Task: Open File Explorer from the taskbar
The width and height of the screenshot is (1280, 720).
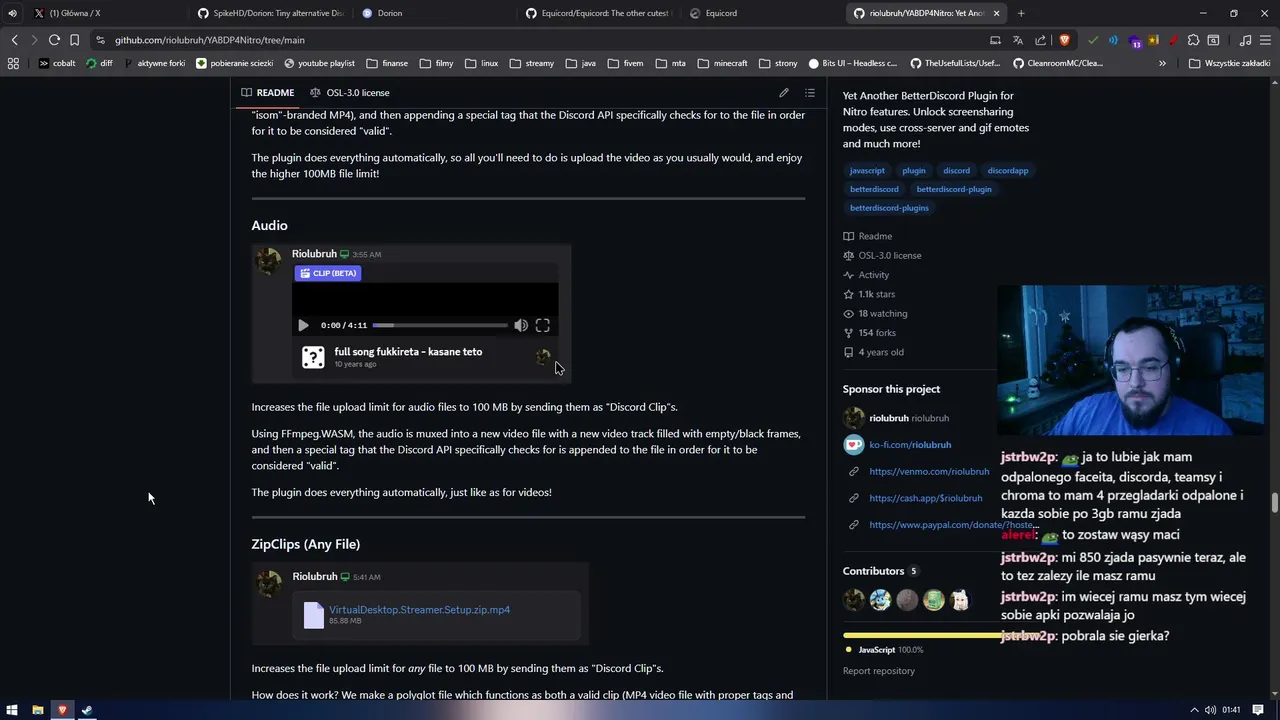Action: click(38, 710)
